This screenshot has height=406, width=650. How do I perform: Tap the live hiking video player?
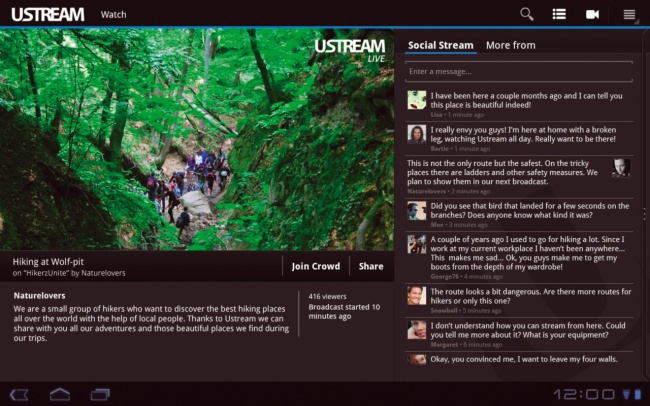[x=197, y=140]
